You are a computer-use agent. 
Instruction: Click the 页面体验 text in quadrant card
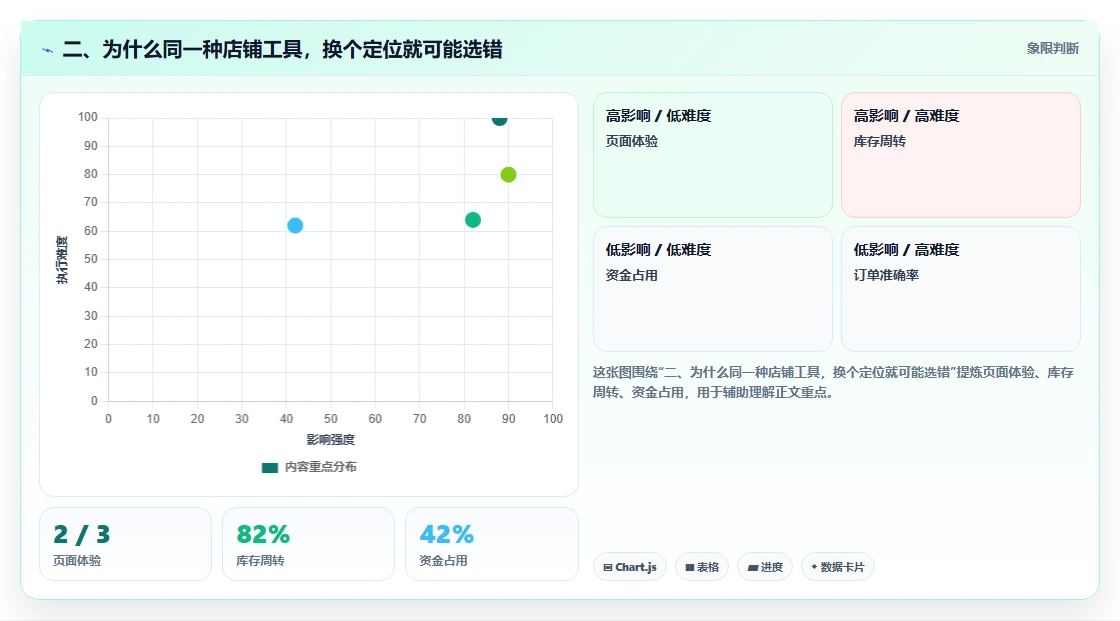(631, 141)
